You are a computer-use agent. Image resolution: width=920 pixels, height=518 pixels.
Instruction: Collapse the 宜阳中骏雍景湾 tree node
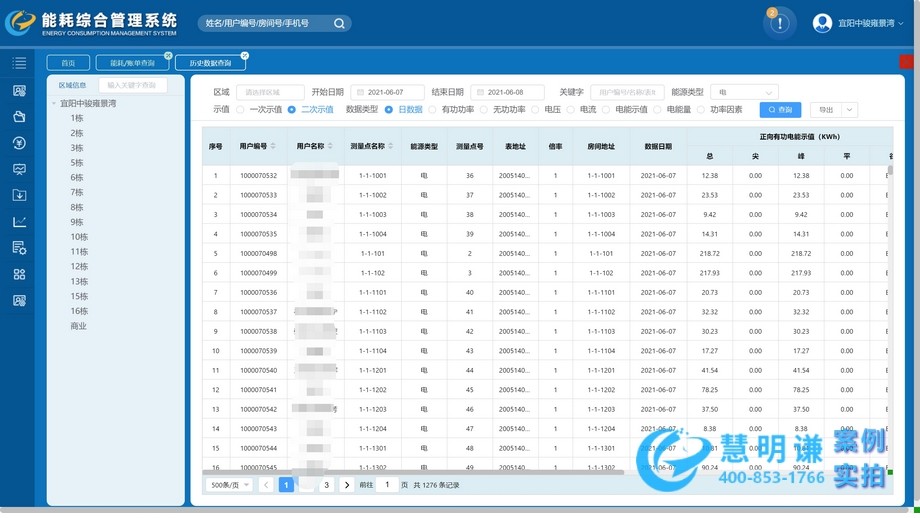[54, 103]
